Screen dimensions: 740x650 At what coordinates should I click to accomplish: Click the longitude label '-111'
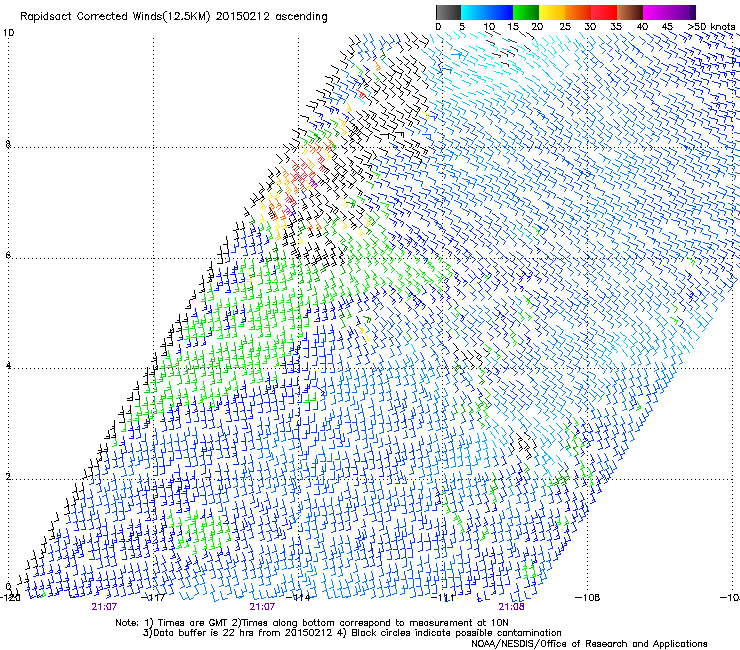click(x=443, y=598)
